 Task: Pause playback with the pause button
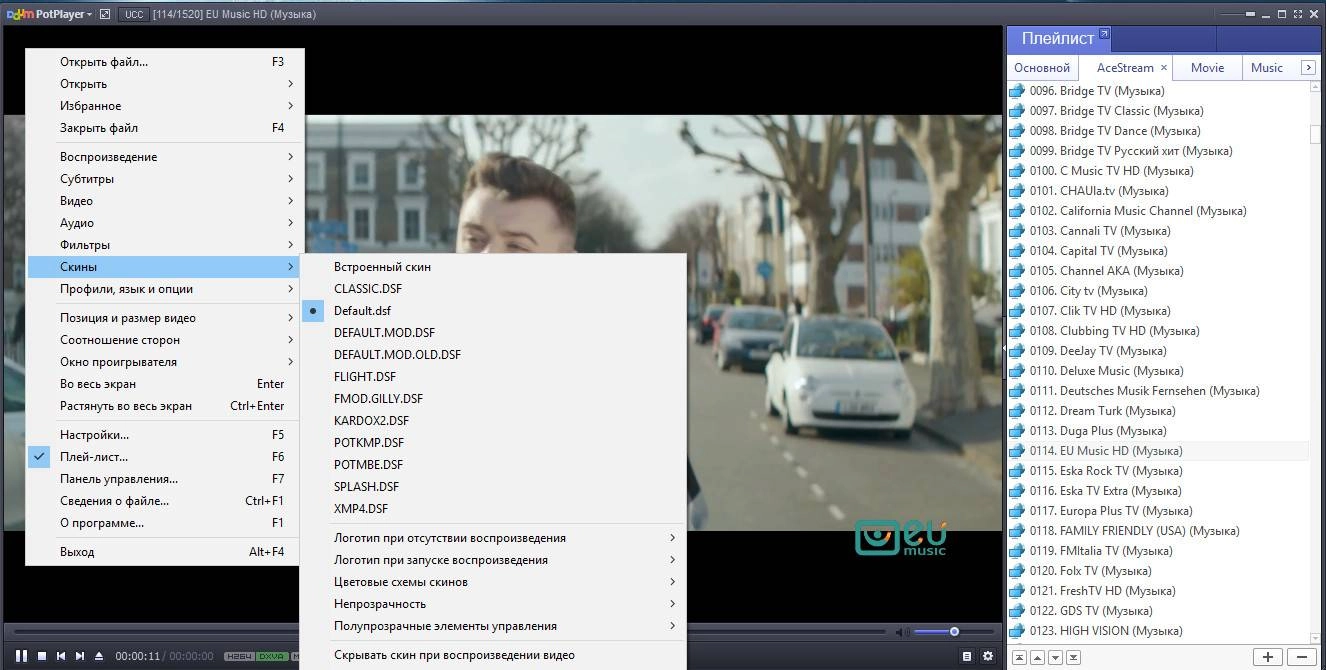[x=21, y=656]
